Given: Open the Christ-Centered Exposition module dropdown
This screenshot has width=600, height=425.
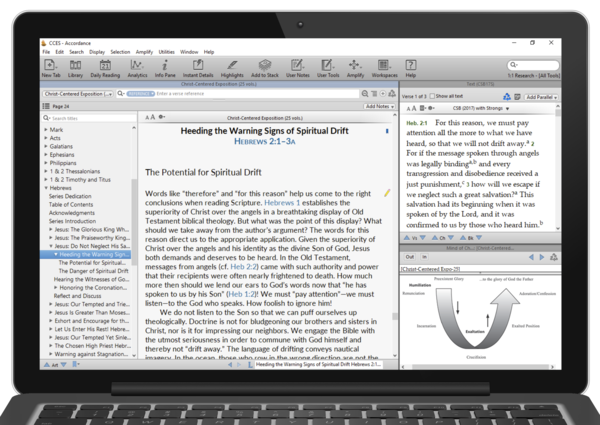Looking at the screenshot, I should (78, 94).
